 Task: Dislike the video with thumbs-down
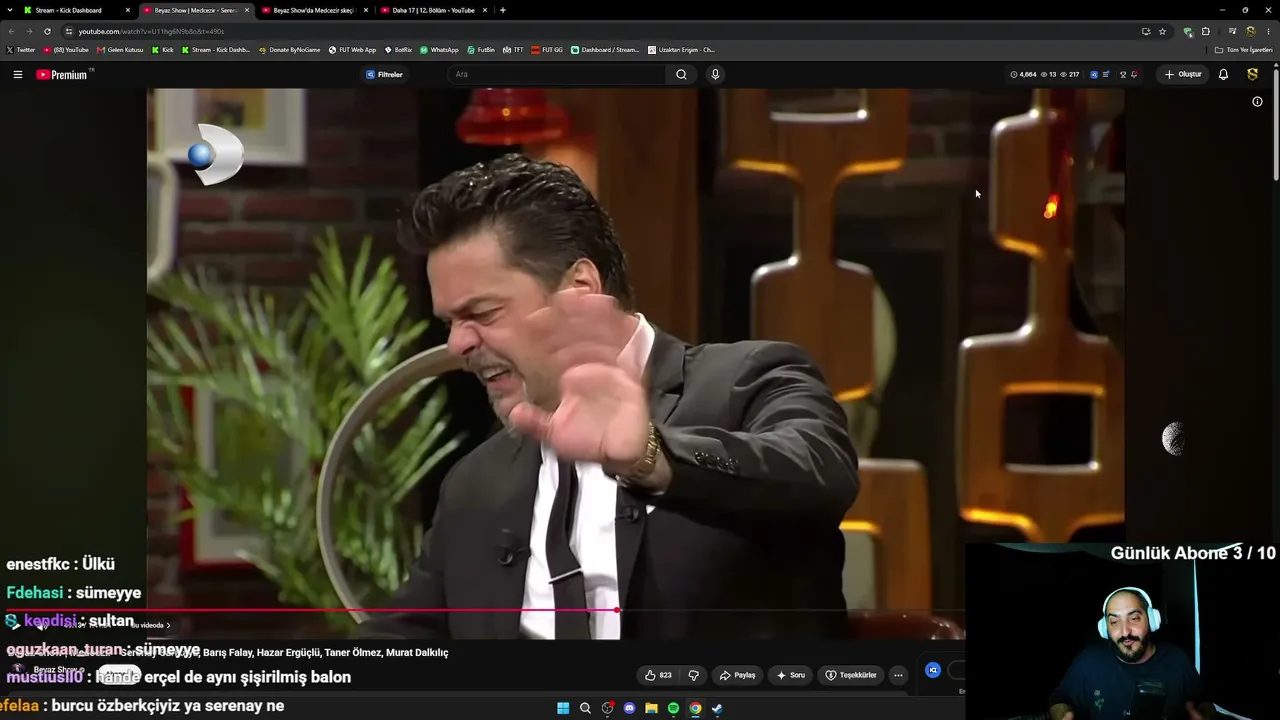(694, 675)
